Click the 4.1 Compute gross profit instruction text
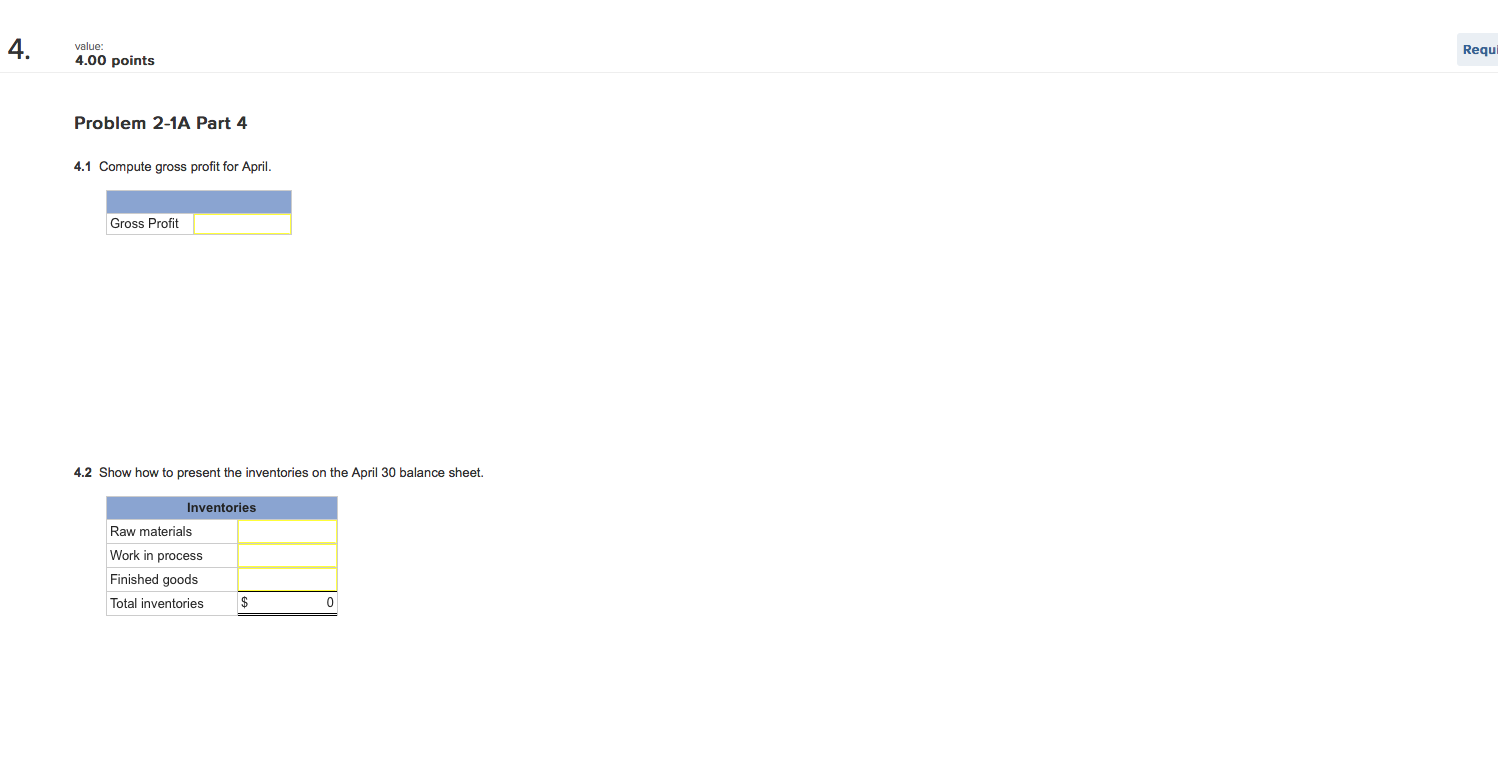 [x=173, y=166]
